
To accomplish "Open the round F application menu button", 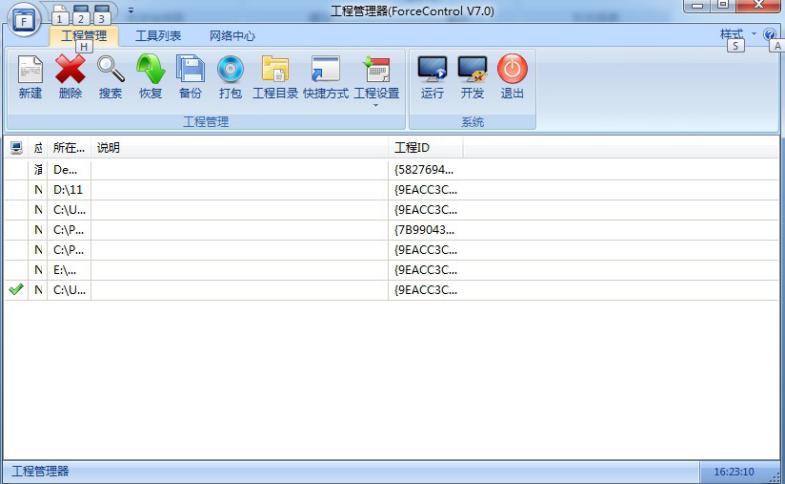I will (x=24, y=20).
